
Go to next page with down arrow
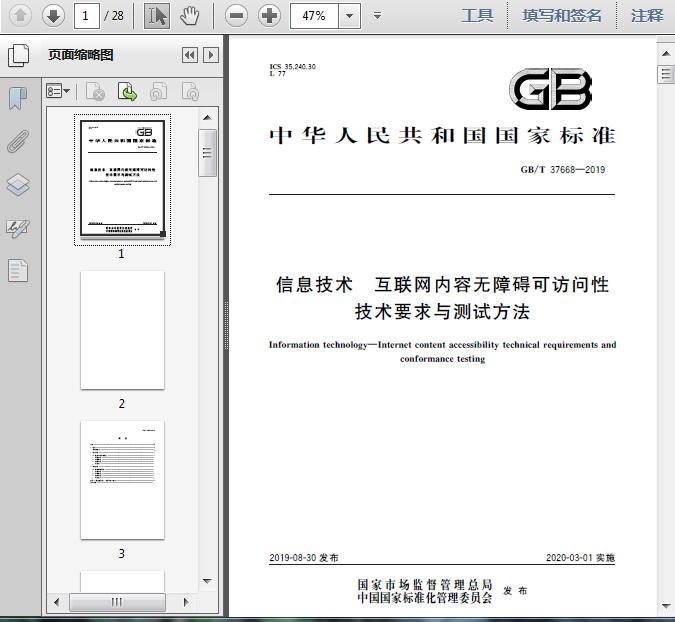click(x=53, y=16)
